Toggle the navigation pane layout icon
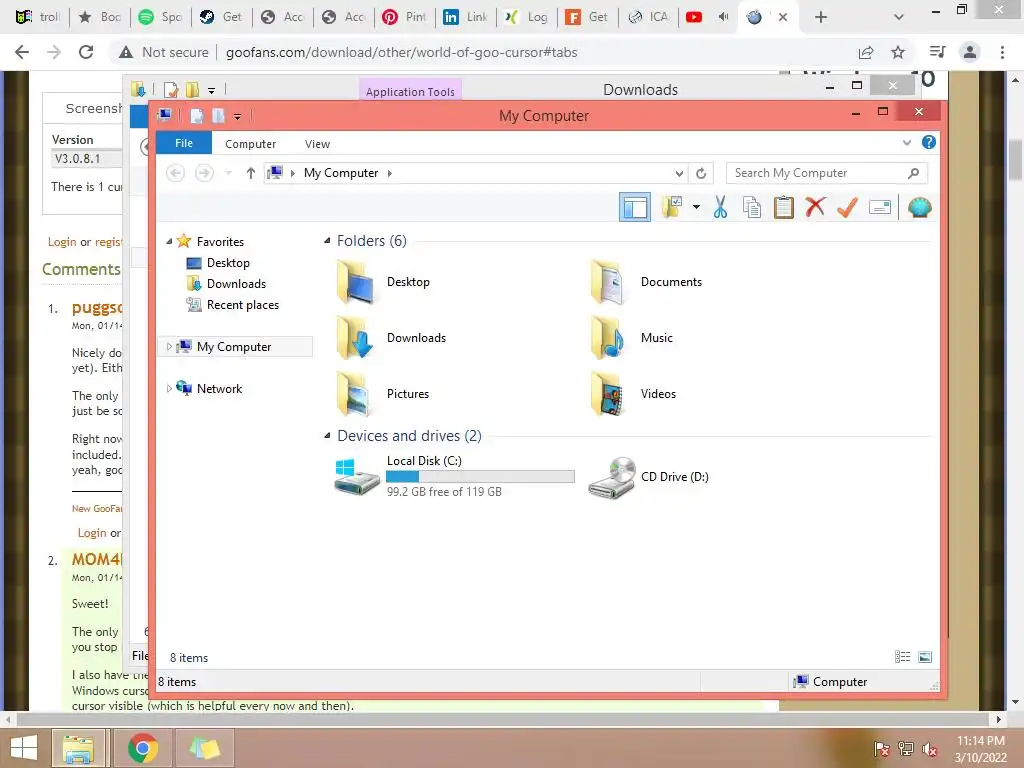Viewport: 1024px width, 768px height. coord(634,208)
